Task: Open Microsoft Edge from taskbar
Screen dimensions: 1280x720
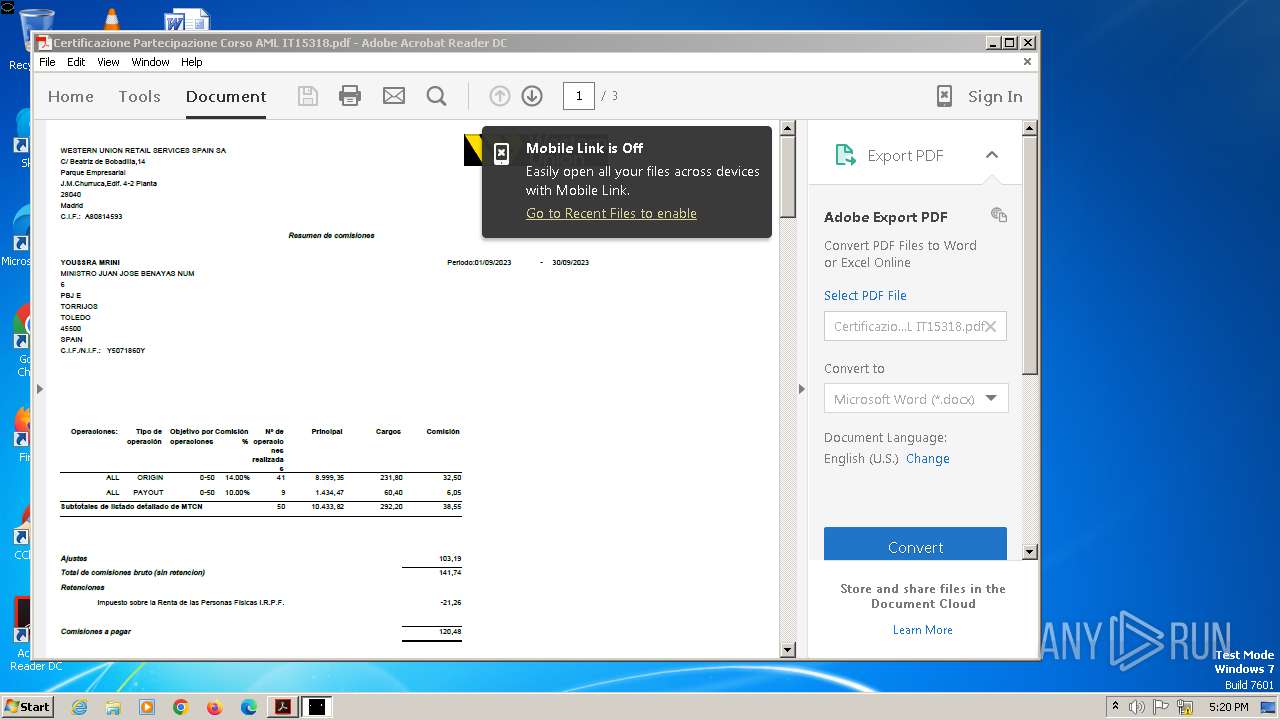Action: tap(249, 707)
